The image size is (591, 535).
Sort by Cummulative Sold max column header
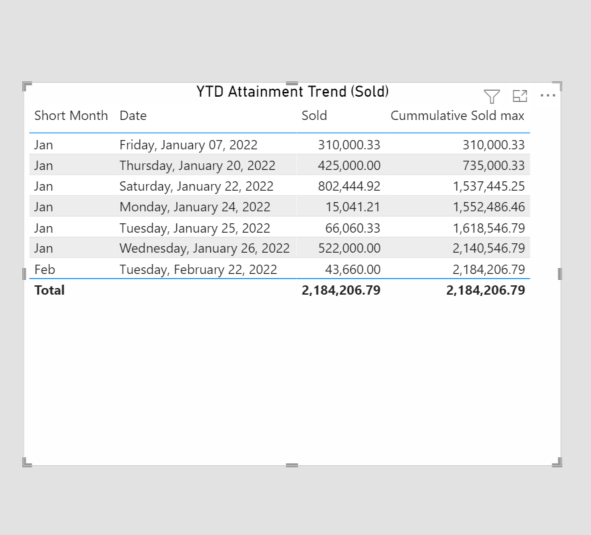tap(457, 115)
